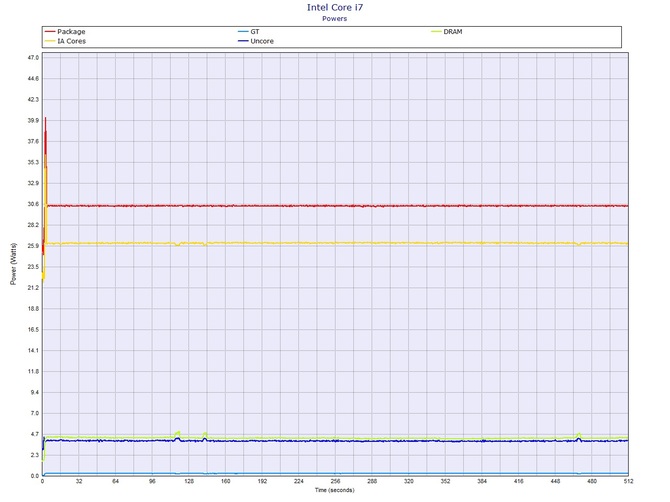The height and width of the screenshot is (502, 670).
Task: Click the 47.0 y-axis value
Action: click(x=33, y=58)
